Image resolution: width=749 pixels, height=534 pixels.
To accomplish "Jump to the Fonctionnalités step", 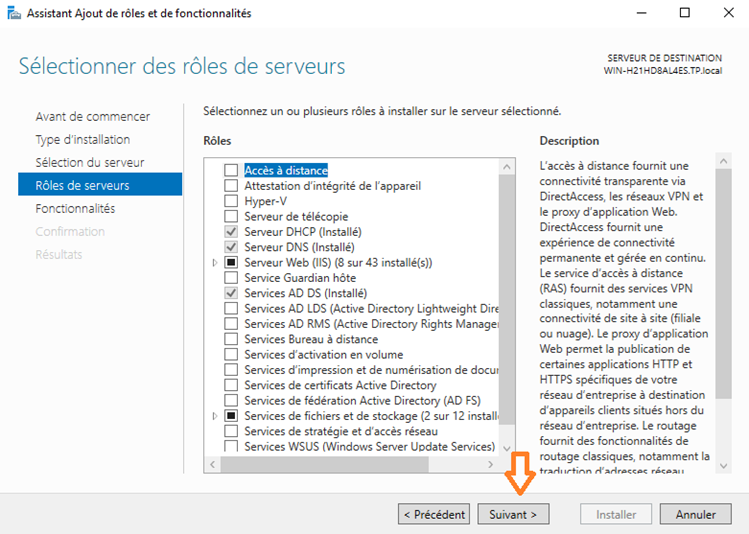I will tap(75, 208).
